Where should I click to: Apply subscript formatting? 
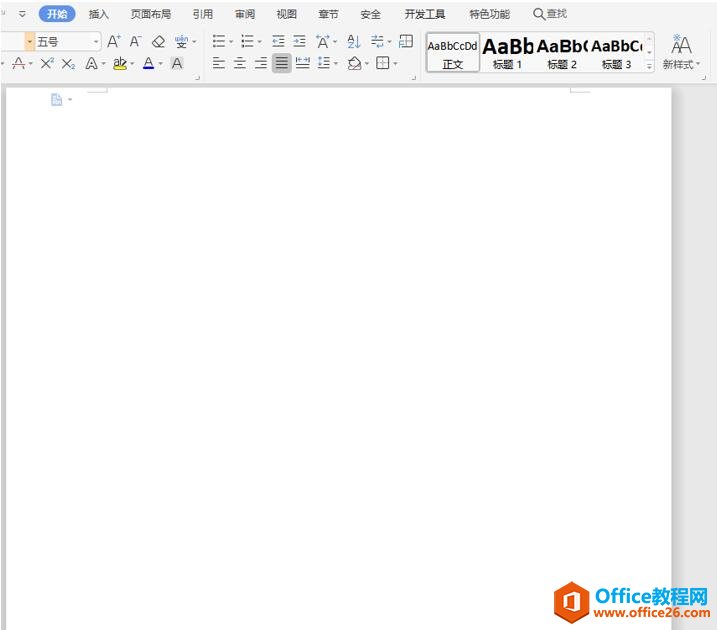[x=68, y=63]
